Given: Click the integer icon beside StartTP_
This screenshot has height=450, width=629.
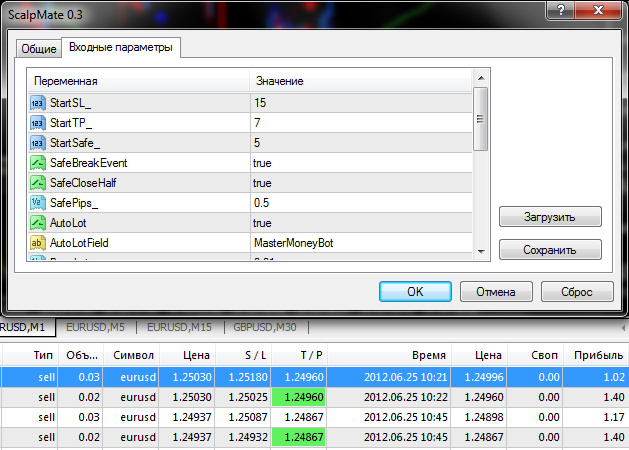Looking at the screenshot, I should pos(38,123).
